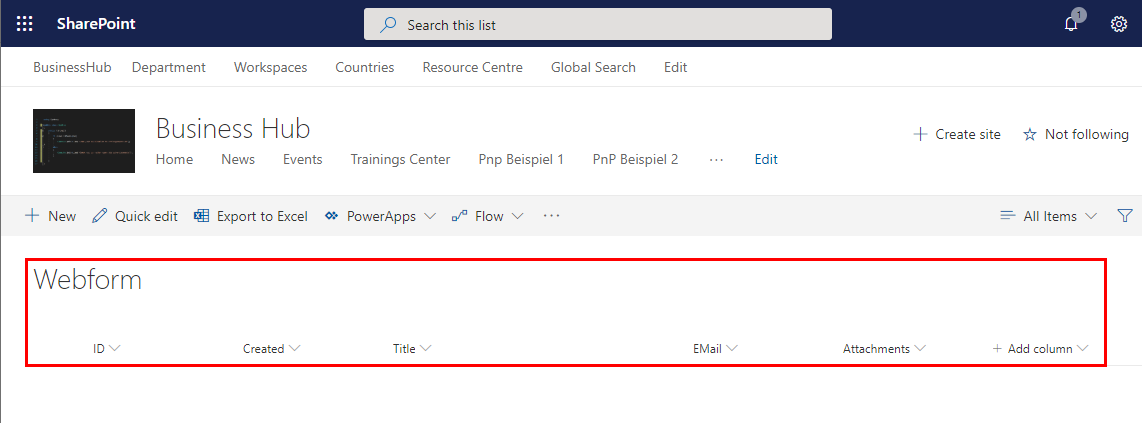Open the ID column header menu
This screenshot has width=1142, height=423.
pyautogui.click(x=106, y=349)
